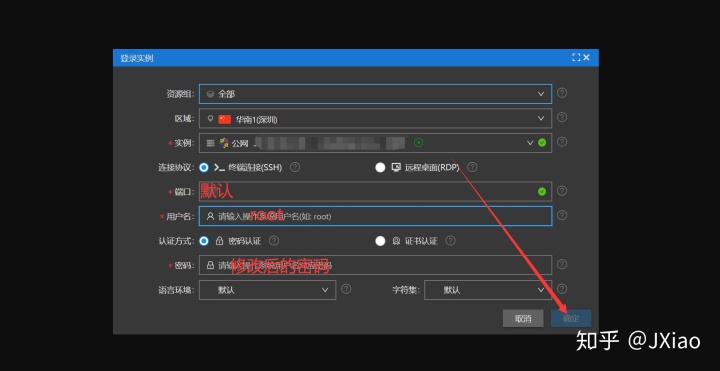Click the 端口 port input field
The height and width of the screenshot is (371, 720).
click(x=375, y=191)
